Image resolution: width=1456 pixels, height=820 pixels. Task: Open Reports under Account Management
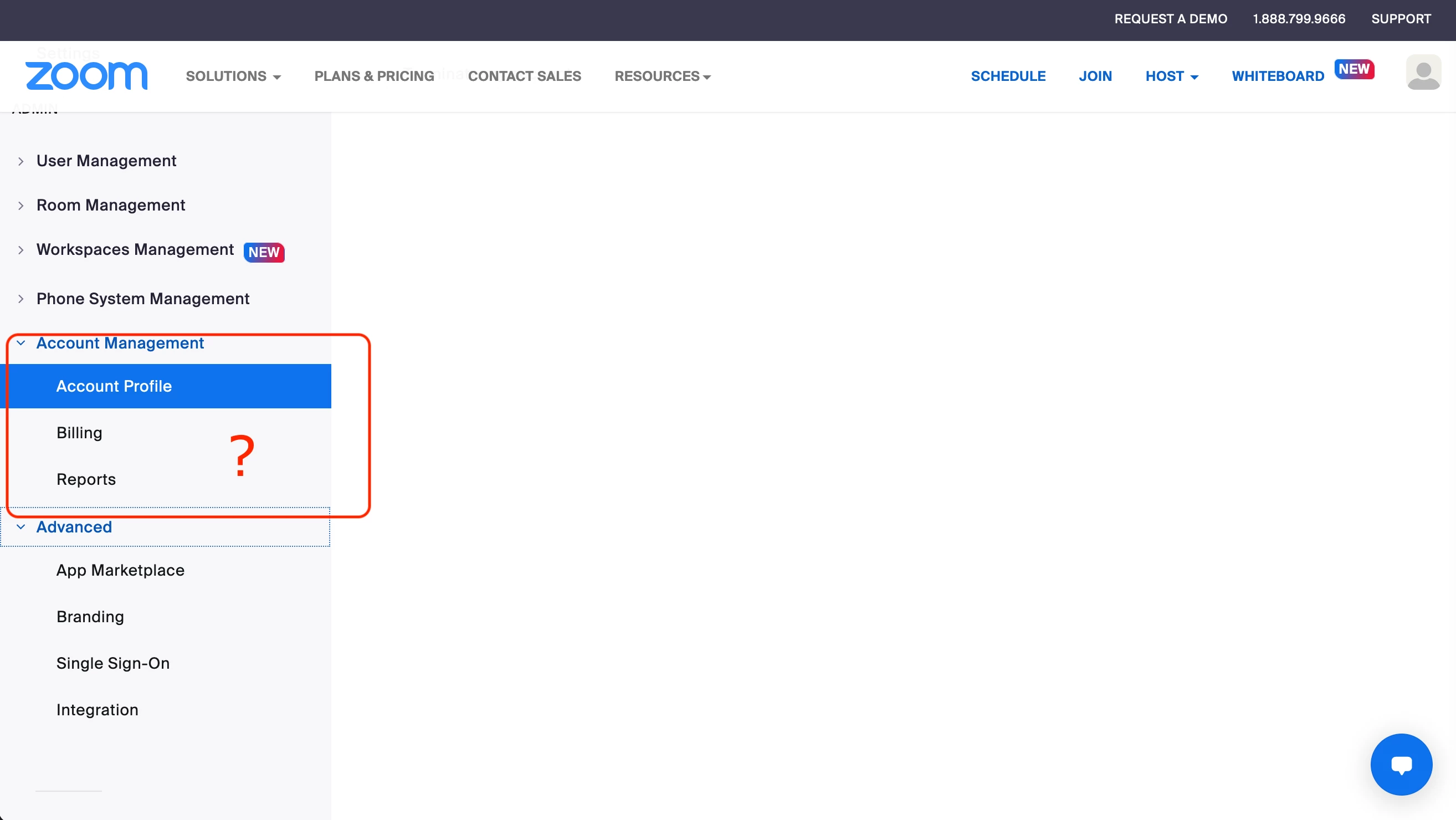coord(86,479)
